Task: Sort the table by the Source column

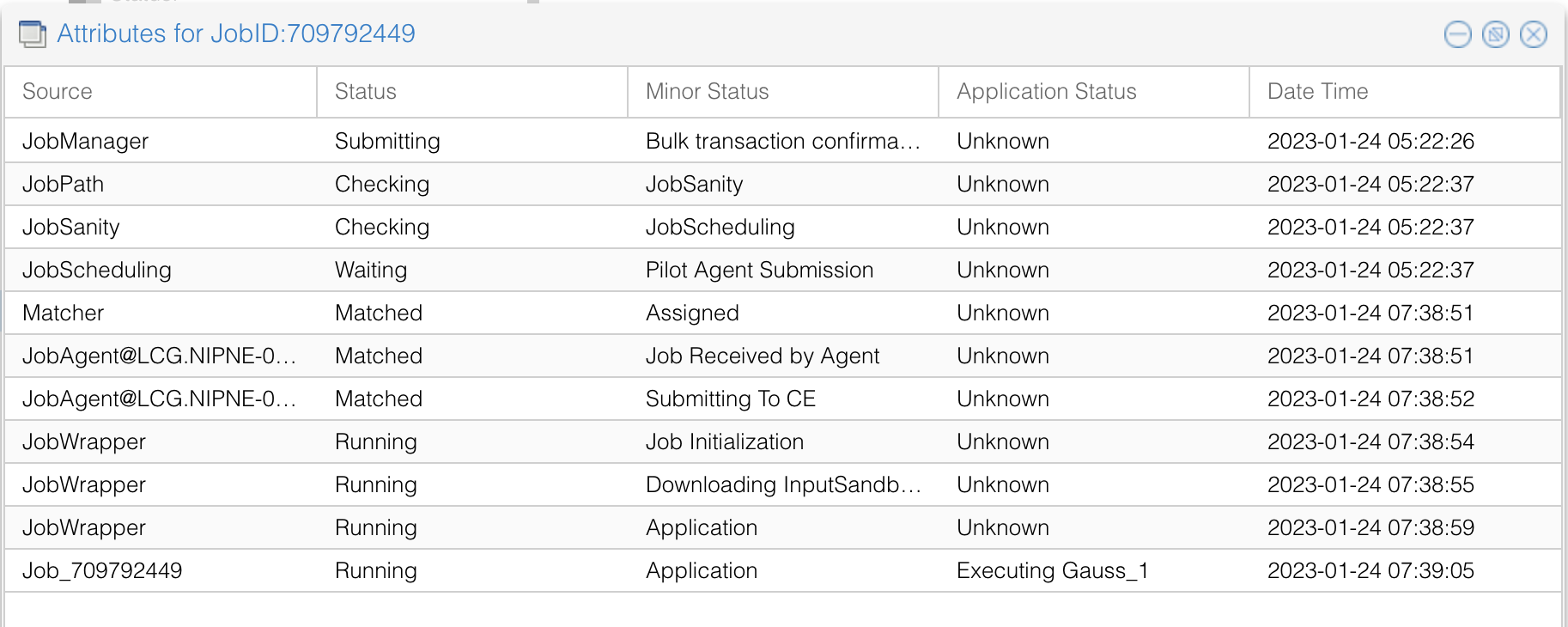Action: point(57,92)
